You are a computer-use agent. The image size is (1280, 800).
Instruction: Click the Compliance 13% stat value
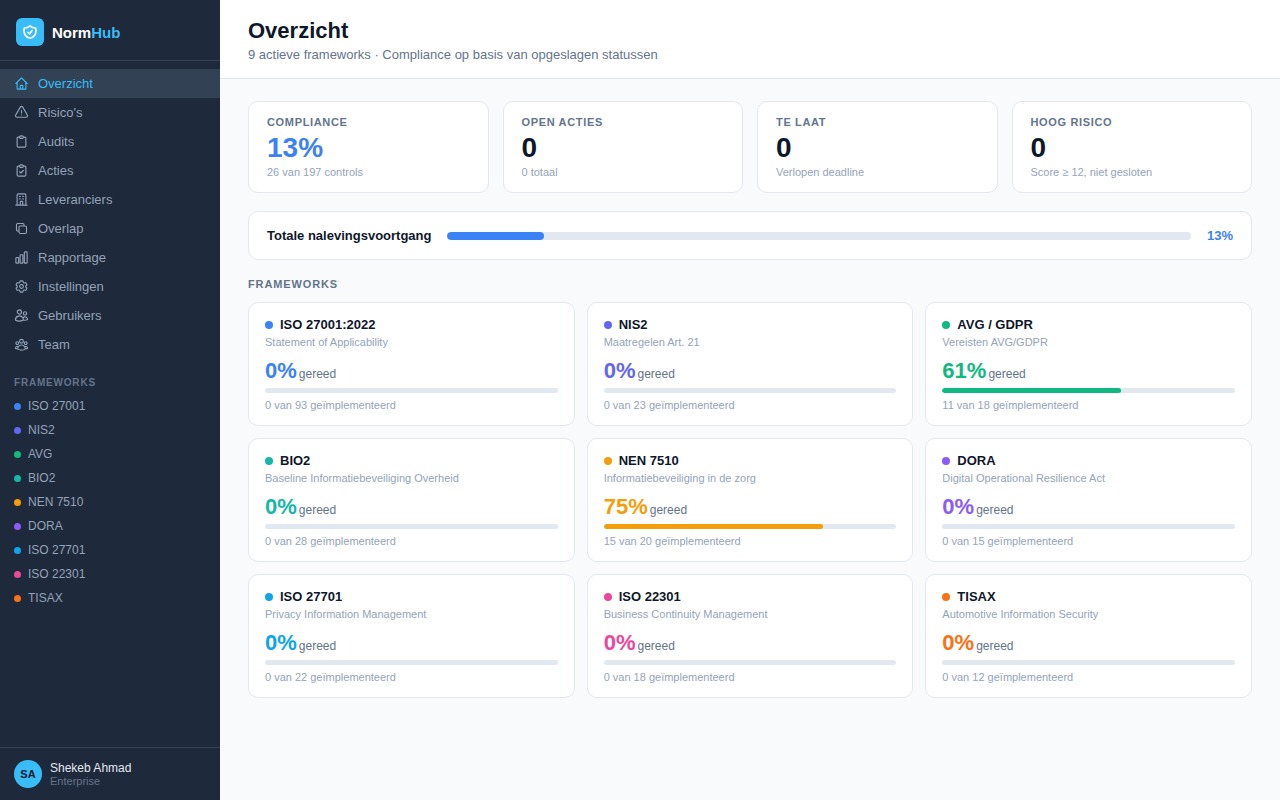295,148
